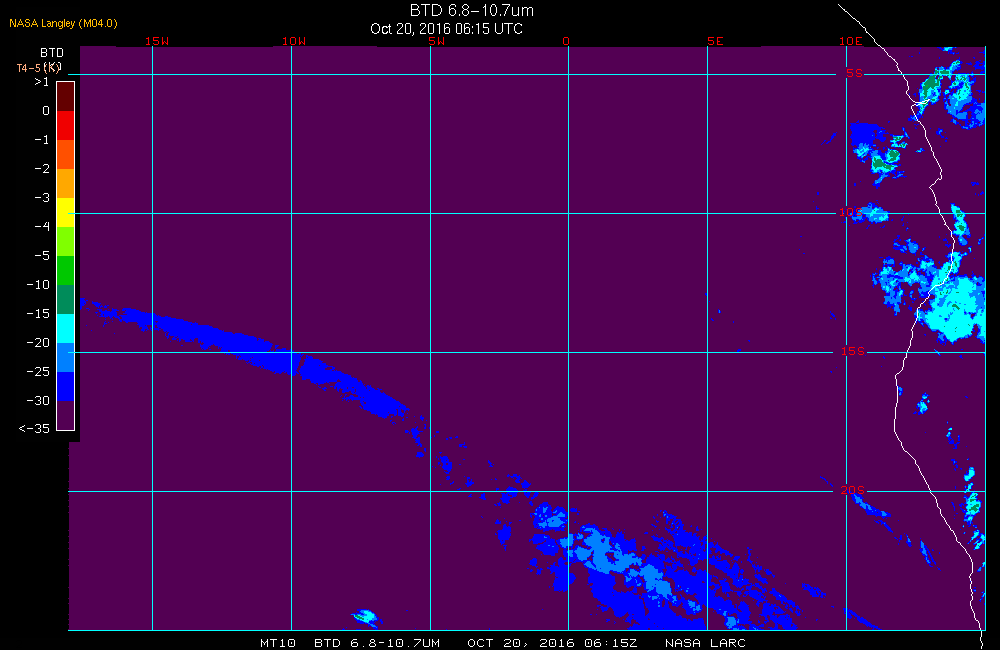
Task: Select the '5W' longitude label
Action: tap(437, 41)
